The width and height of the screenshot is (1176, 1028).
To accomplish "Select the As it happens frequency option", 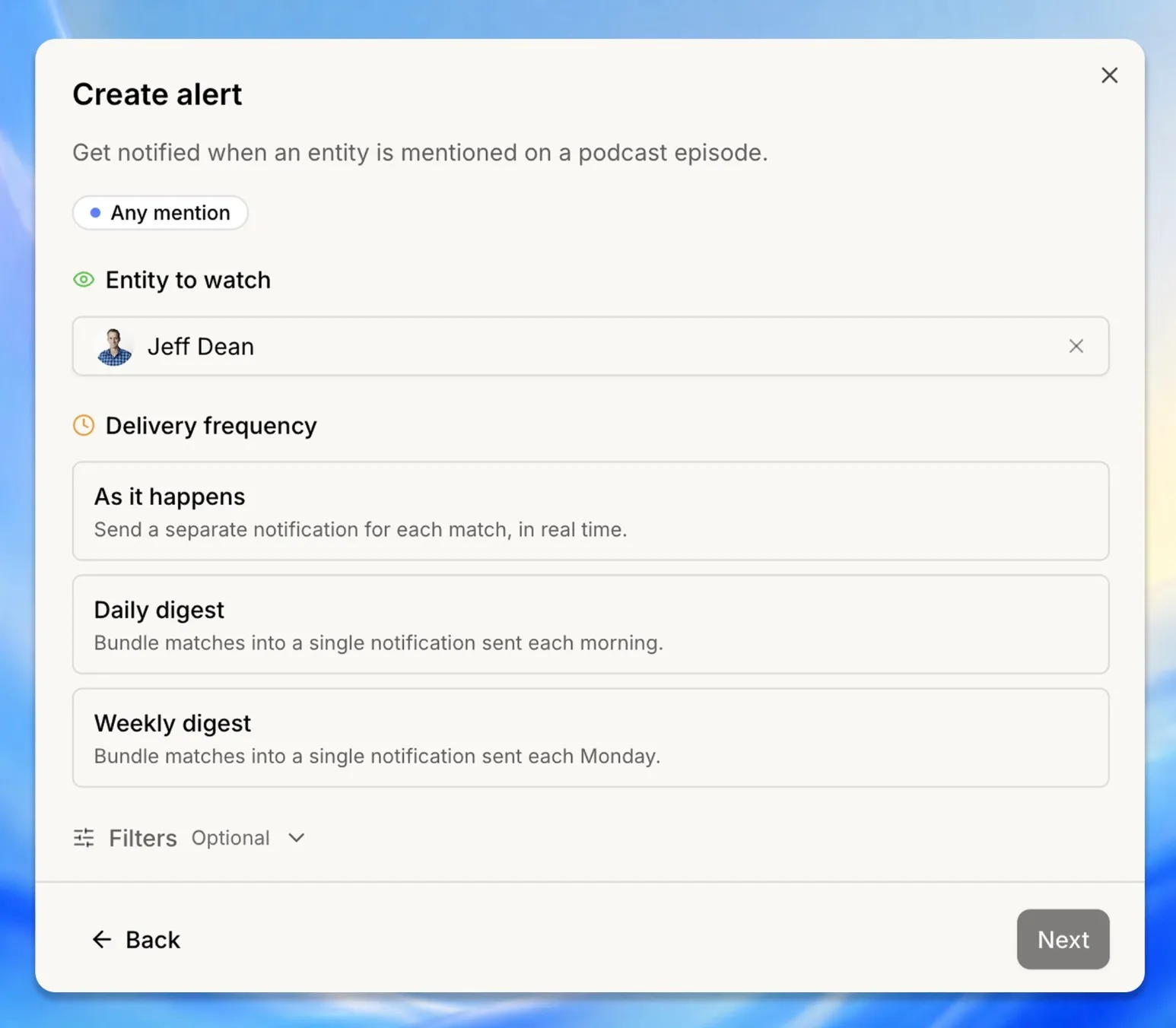I will click(x=590, y=511).
